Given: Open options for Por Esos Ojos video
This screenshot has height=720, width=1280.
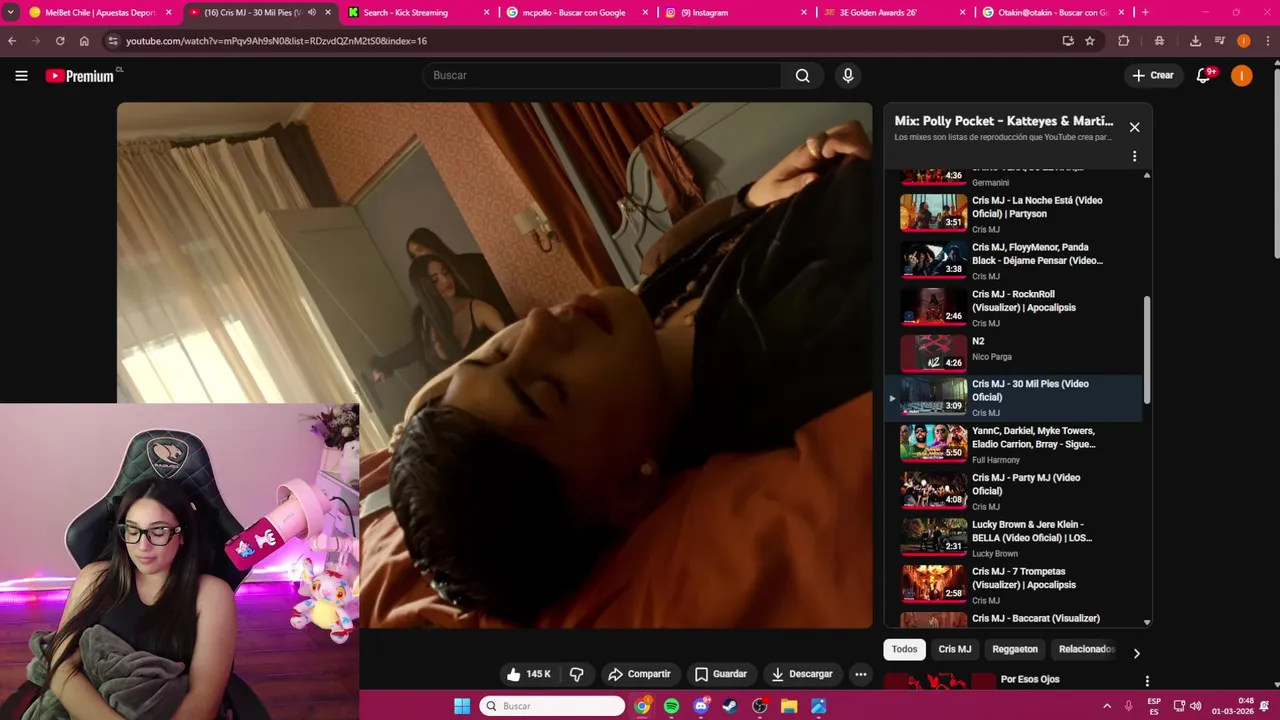Looking at the screenshot, I should (x=1147, y=681).
